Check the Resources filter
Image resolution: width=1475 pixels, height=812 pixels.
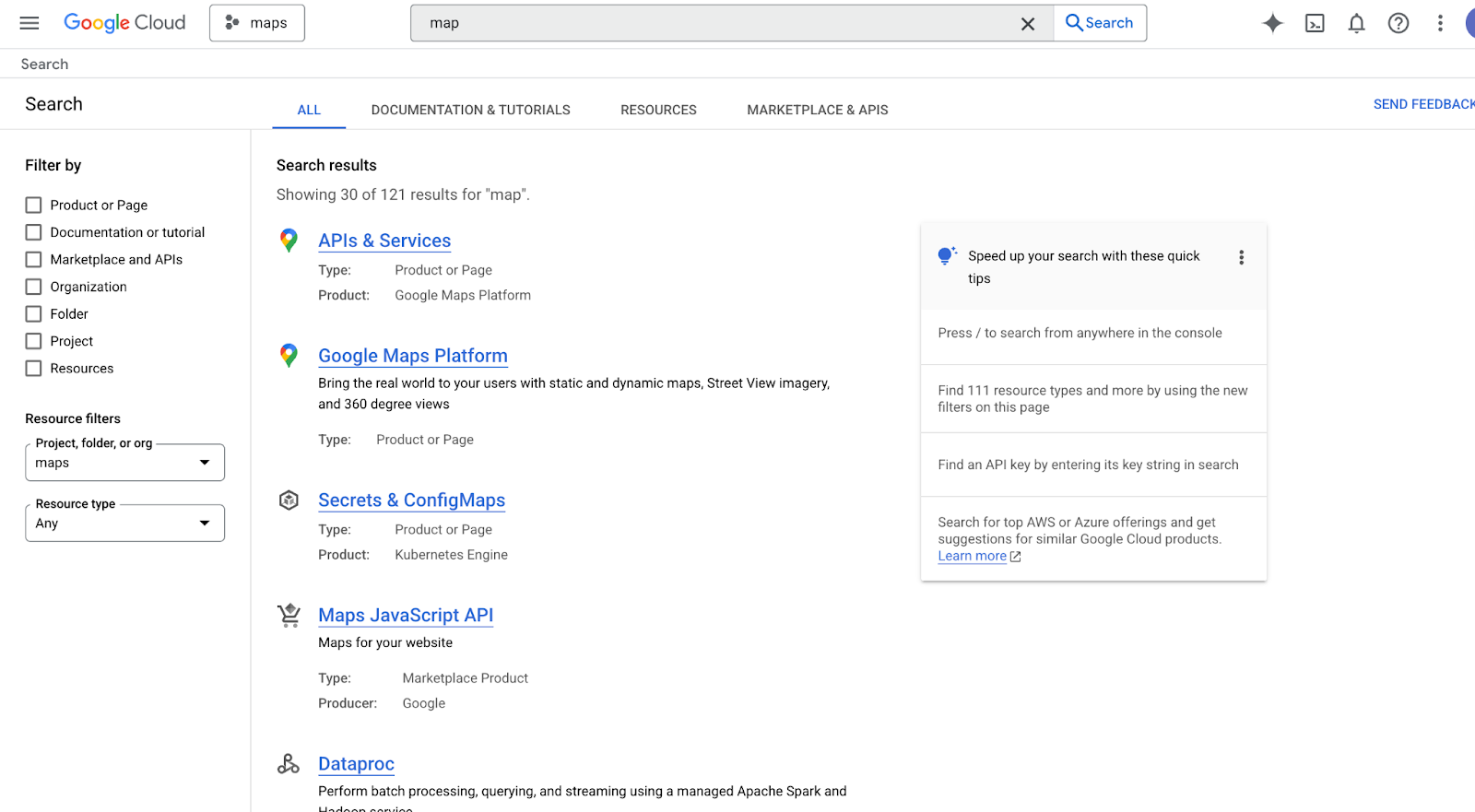tap(34, 368)
